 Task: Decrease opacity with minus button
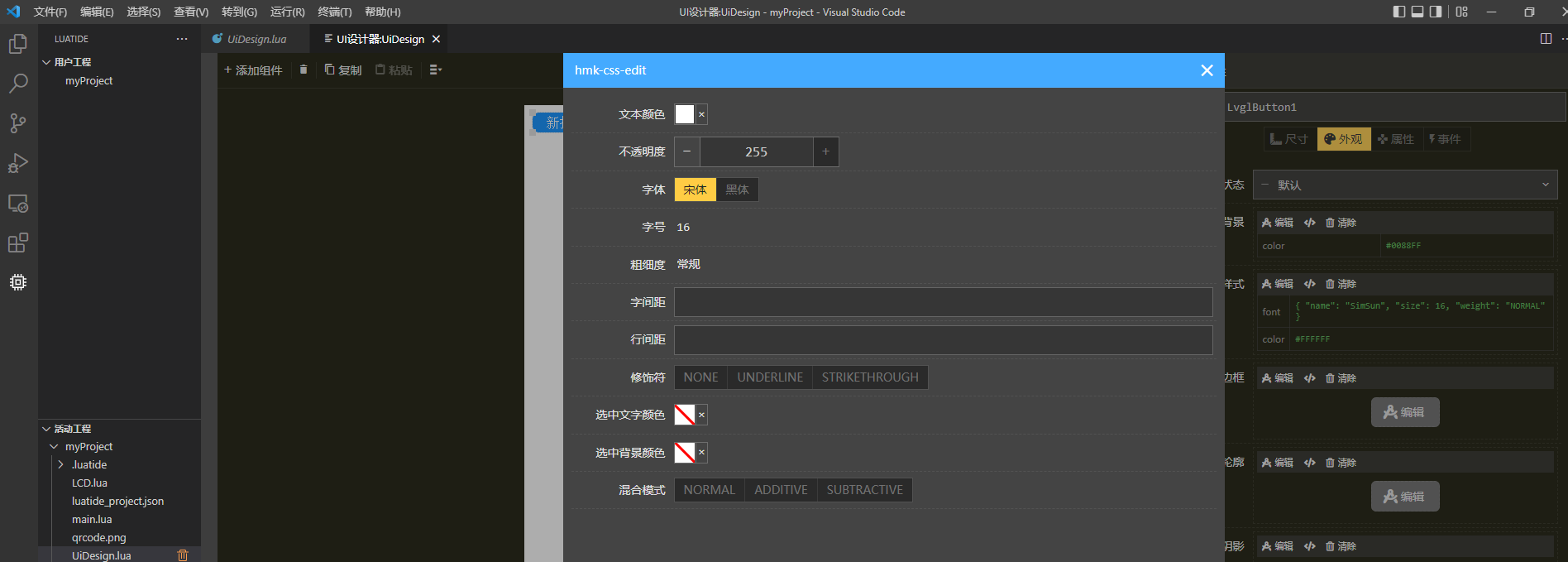point(687,151)
